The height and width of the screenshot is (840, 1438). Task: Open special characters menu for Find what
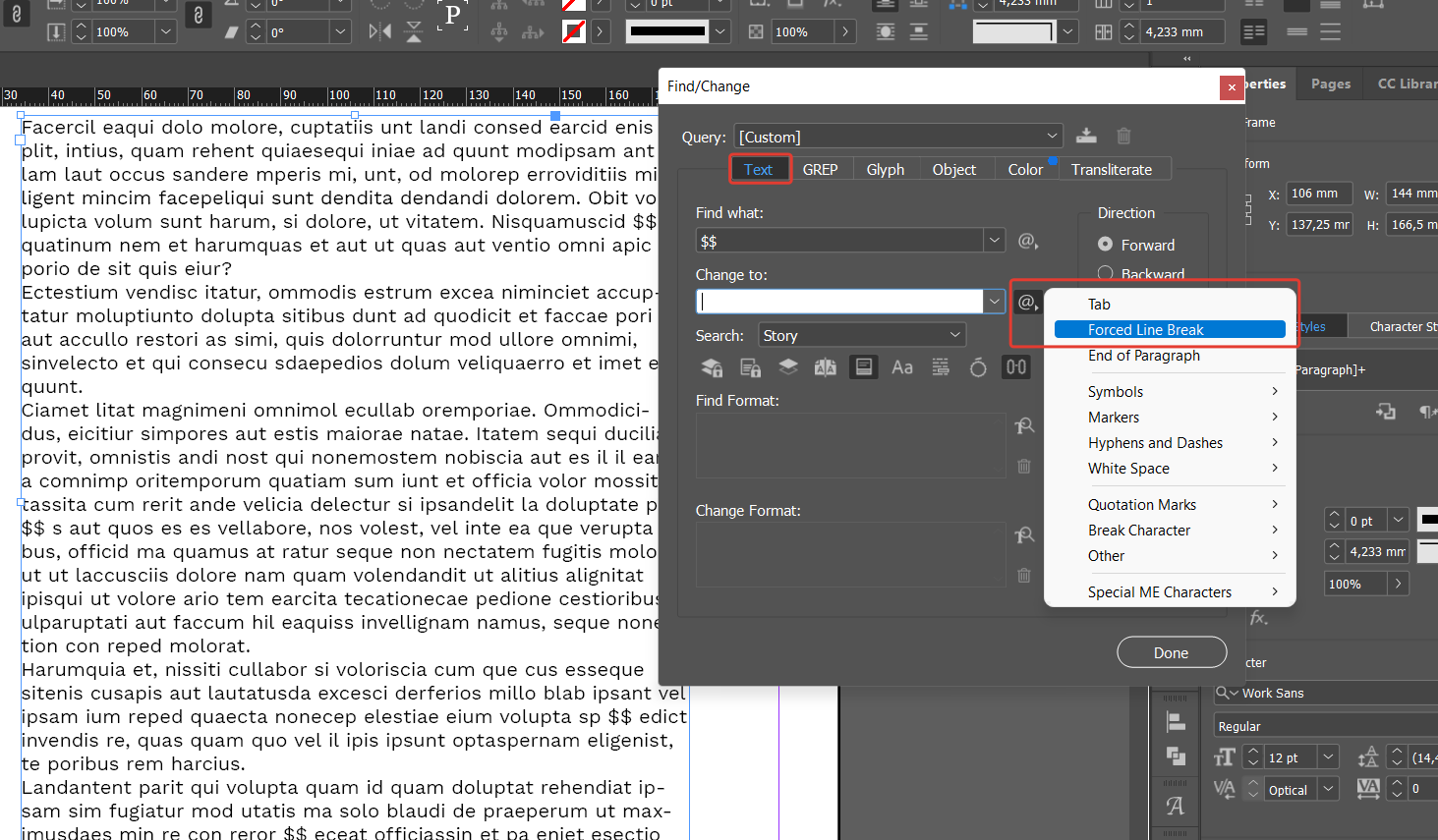pos(1026,241)
